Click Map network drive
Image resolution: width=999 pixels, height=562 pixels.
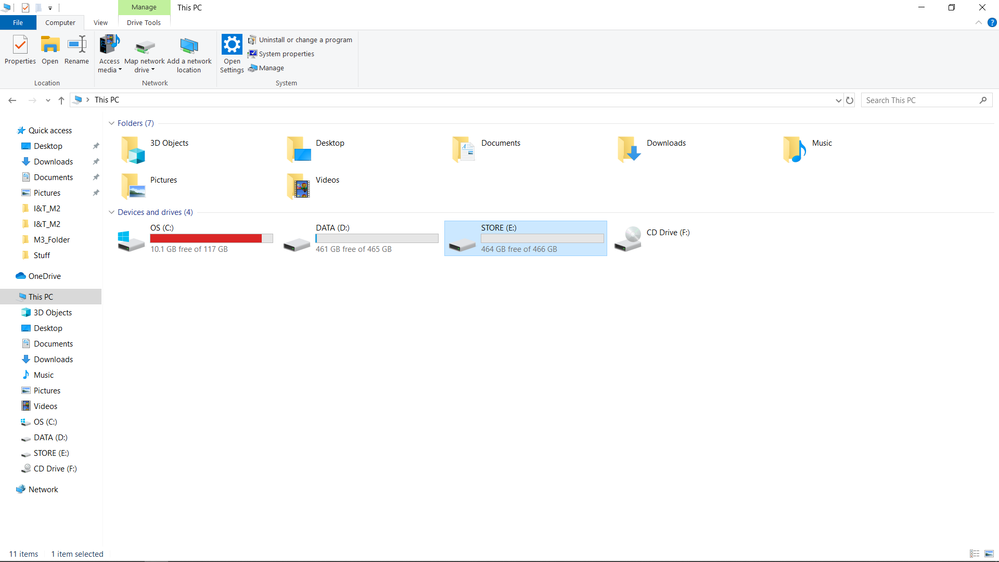pyautogui.click(x=144, y=54)
